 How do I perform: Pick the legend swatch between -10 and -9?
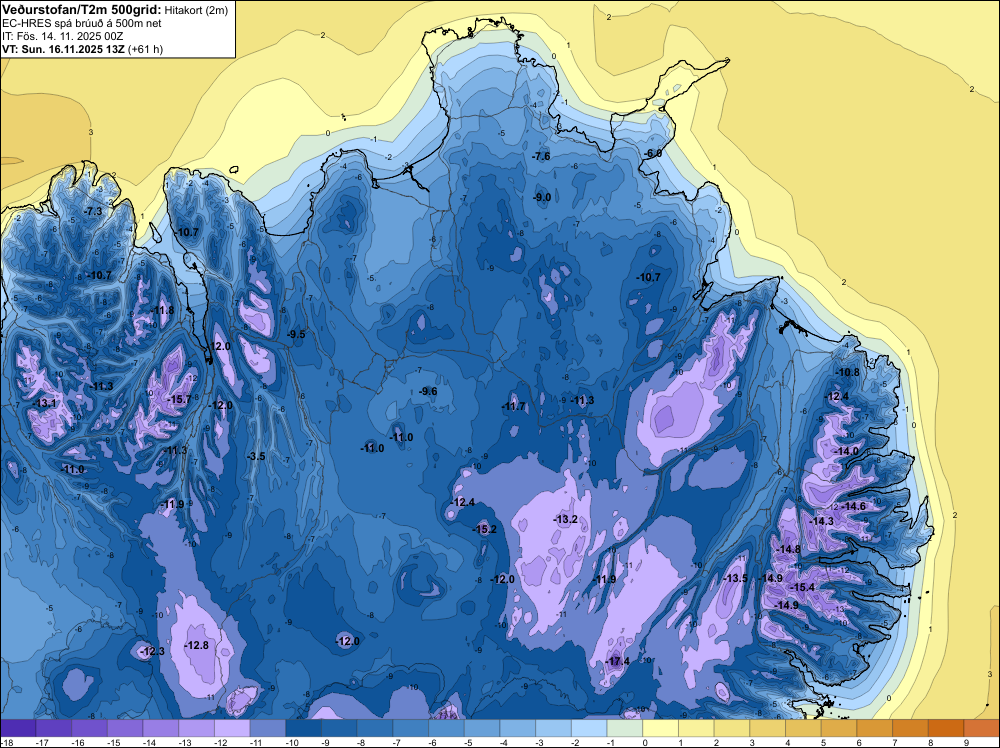[304, 728]
